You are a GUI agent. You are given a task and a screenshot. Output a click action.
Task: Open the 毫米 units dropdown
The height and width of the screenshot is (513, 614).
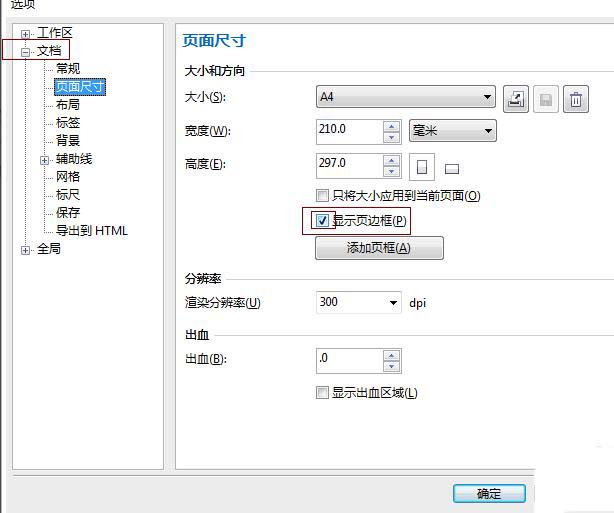pyautogui.click(x=452, y=130)
